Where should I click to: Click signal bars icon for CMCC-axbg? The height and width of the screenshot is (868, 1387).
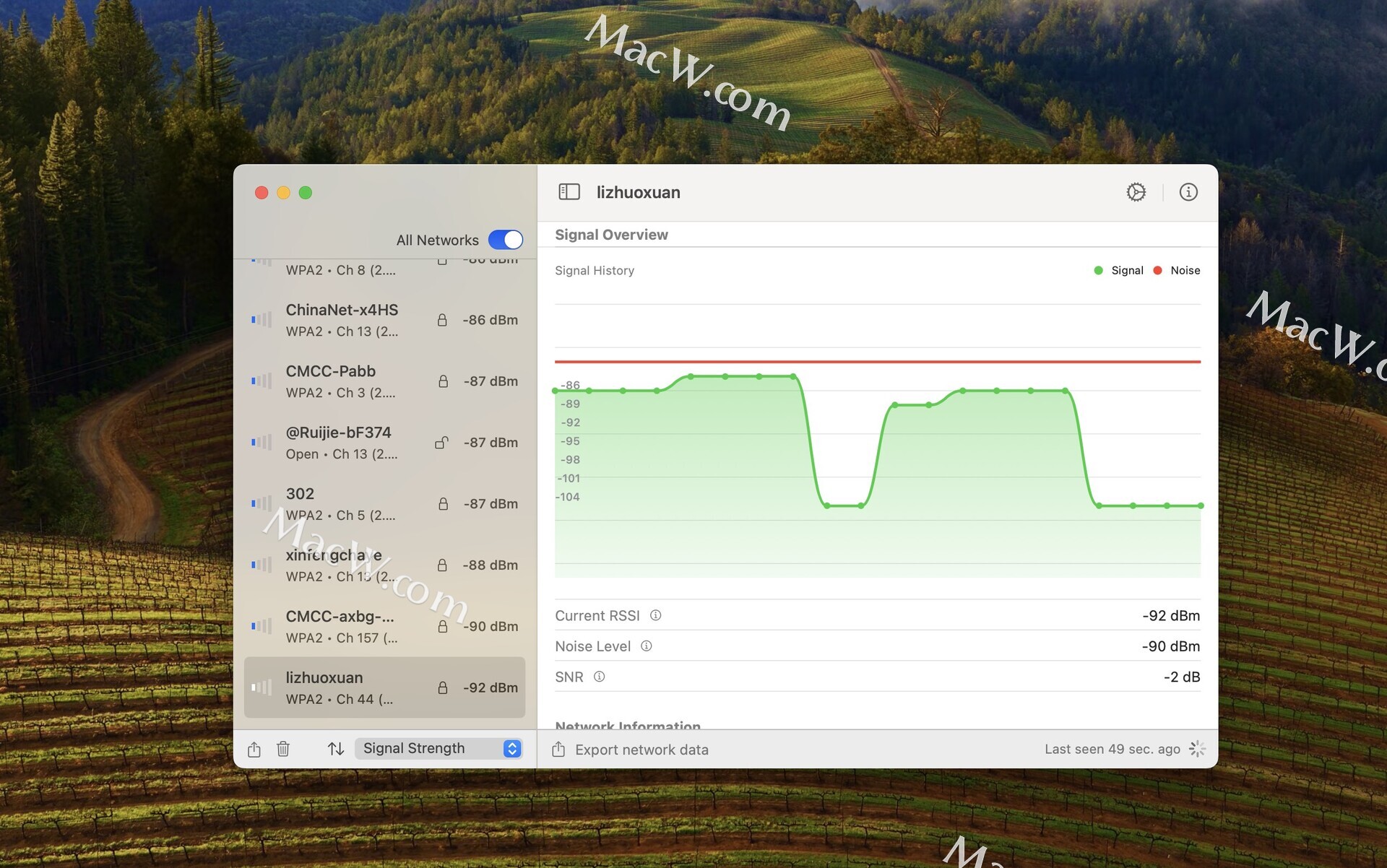tap(262, 625)
